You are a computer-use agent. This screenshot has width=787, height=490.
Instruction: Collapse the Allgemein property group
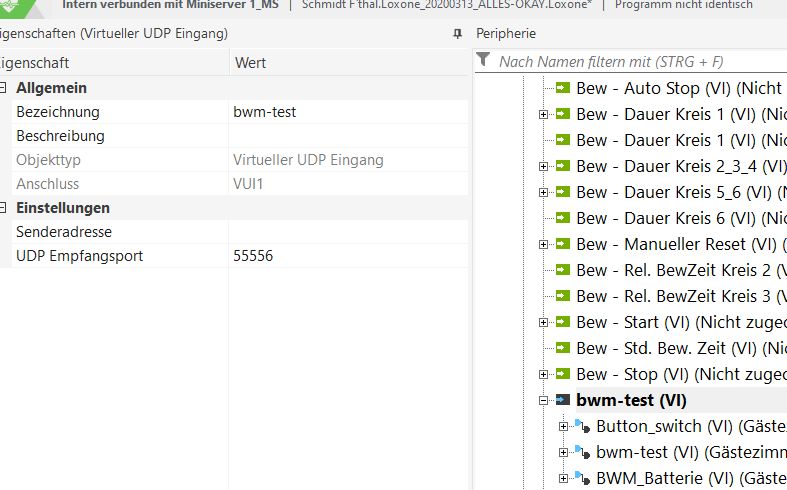click(3, 88)
